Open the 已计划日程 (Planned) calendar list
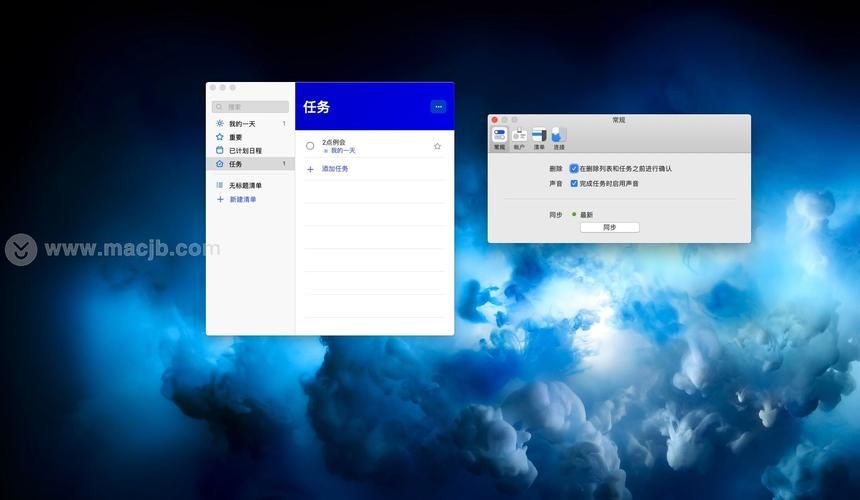Viewport: 860px width, 500px height. point(250,150)
